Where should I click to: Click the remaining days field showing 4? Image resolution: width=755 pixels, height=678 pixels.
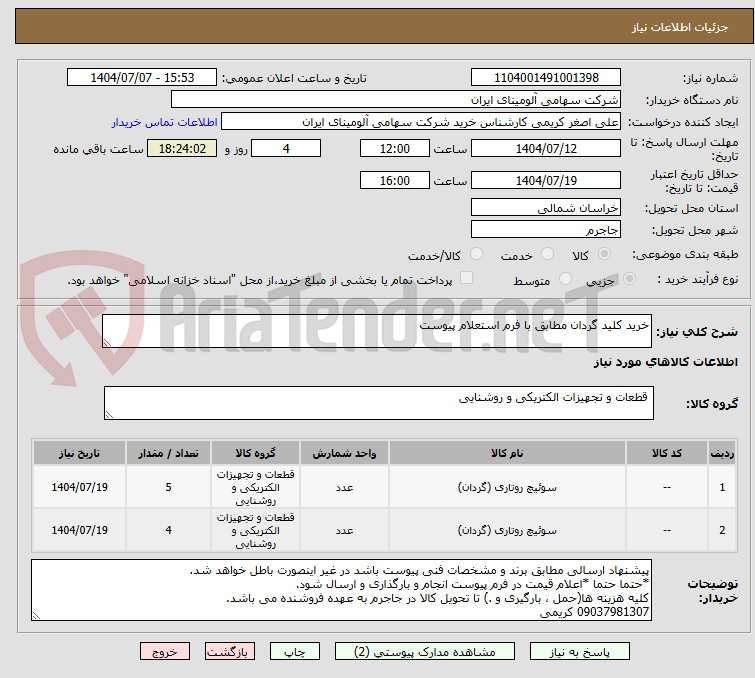click(286, 148)
